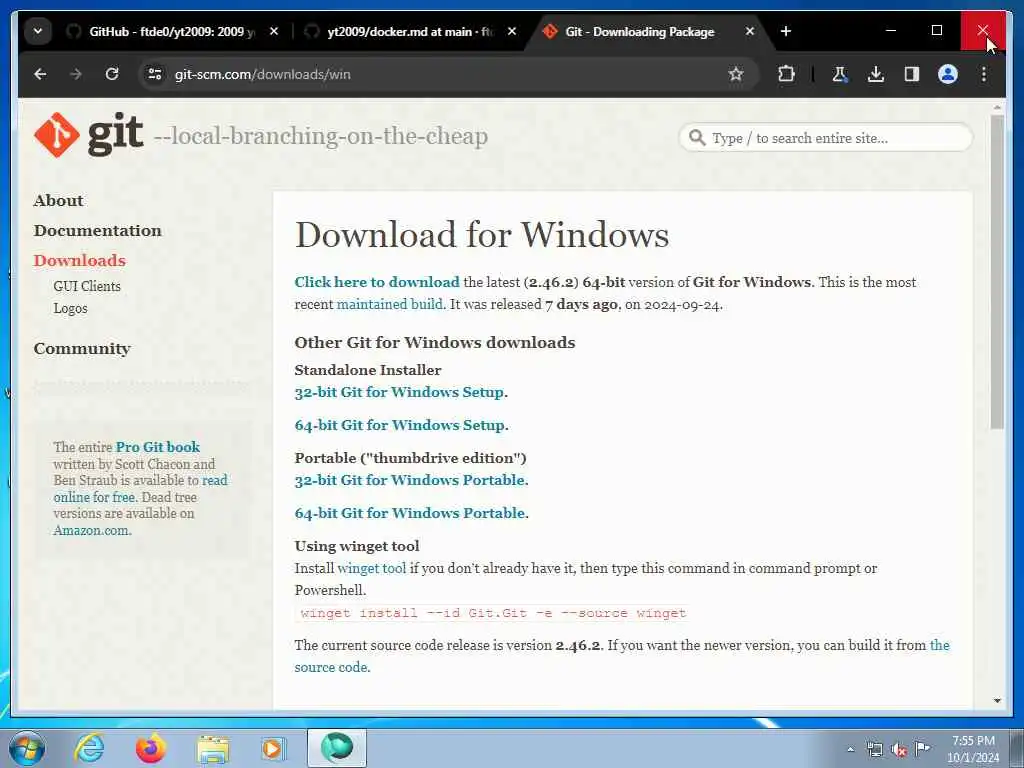Click the winget install command text
The image size is (1024, 768).
pyautogui.click(x=493, y=613)
